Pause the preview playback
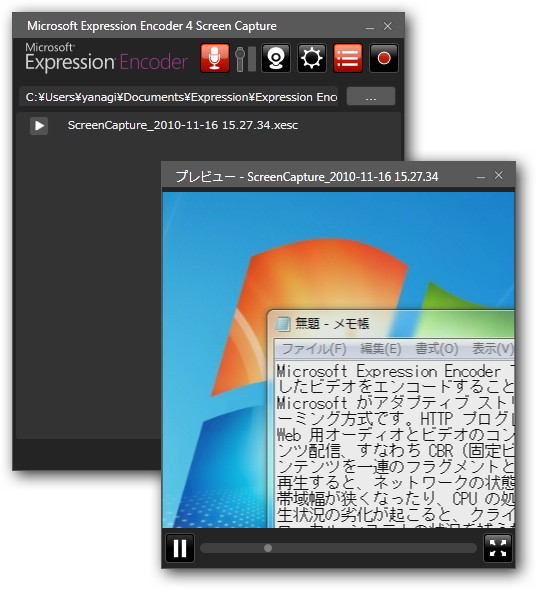 pyautogui.click(x=180, y=548)
